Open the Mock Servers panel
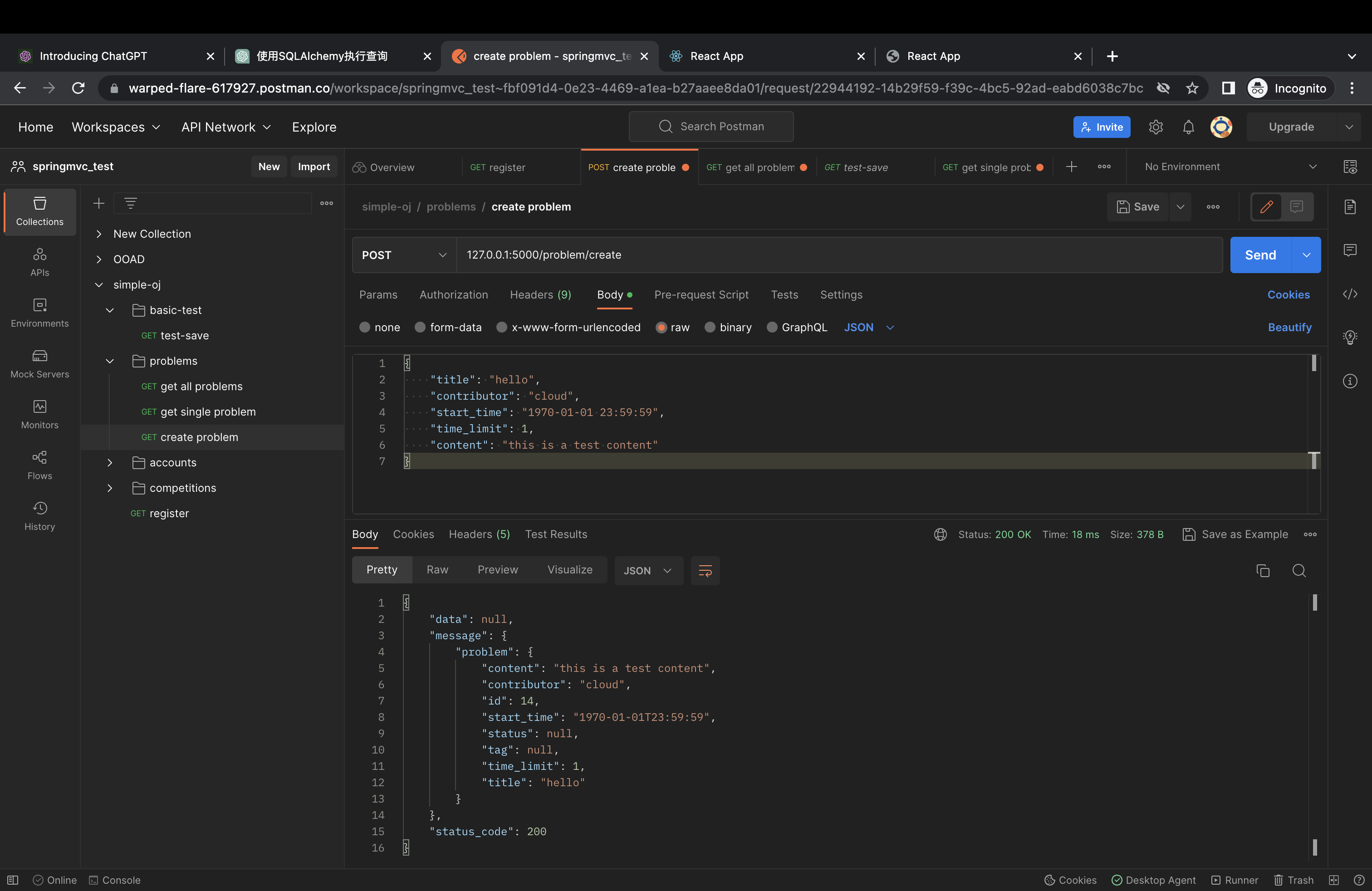Viewport: 1372px width, 891px height. [40, 364]
